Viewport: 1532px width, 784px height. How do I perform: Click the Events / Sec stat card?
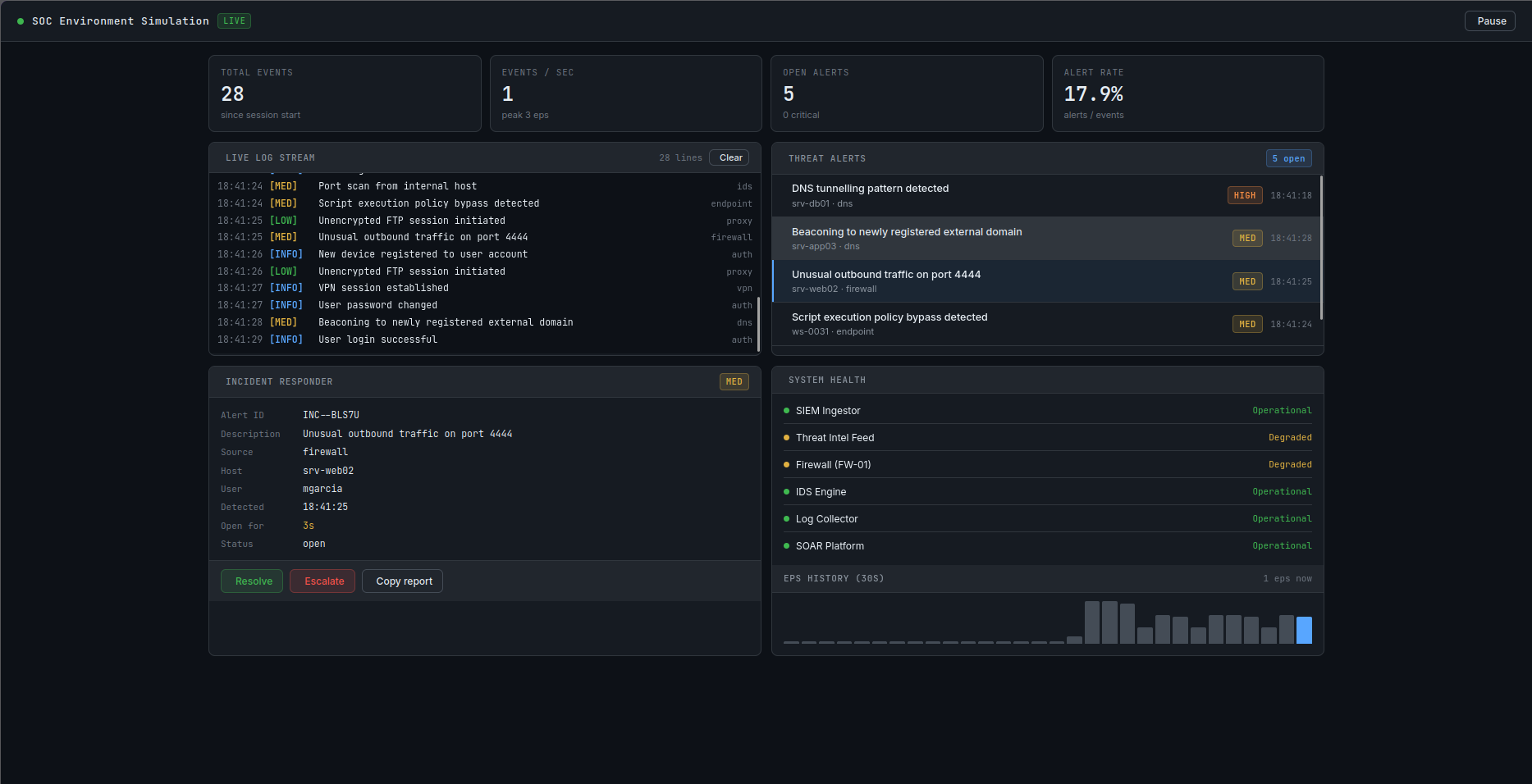click(626, 93)
